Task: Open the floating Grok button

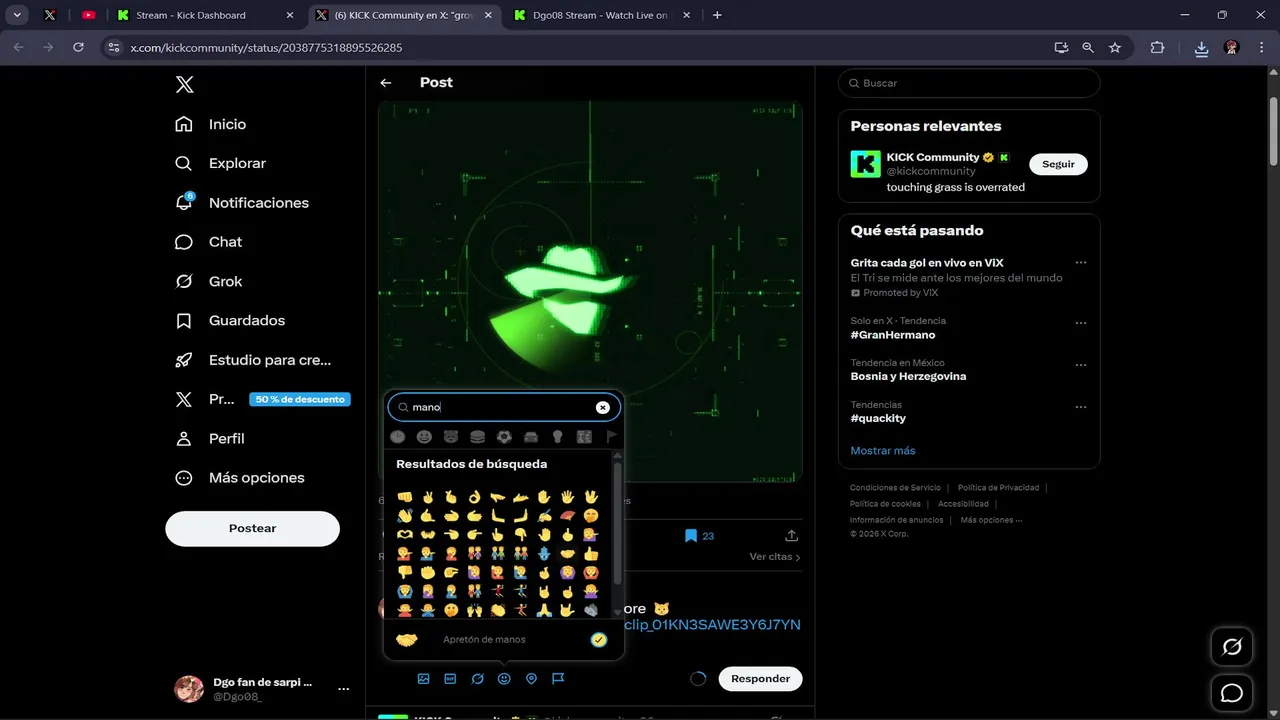Action: [x=1232, y=647]
